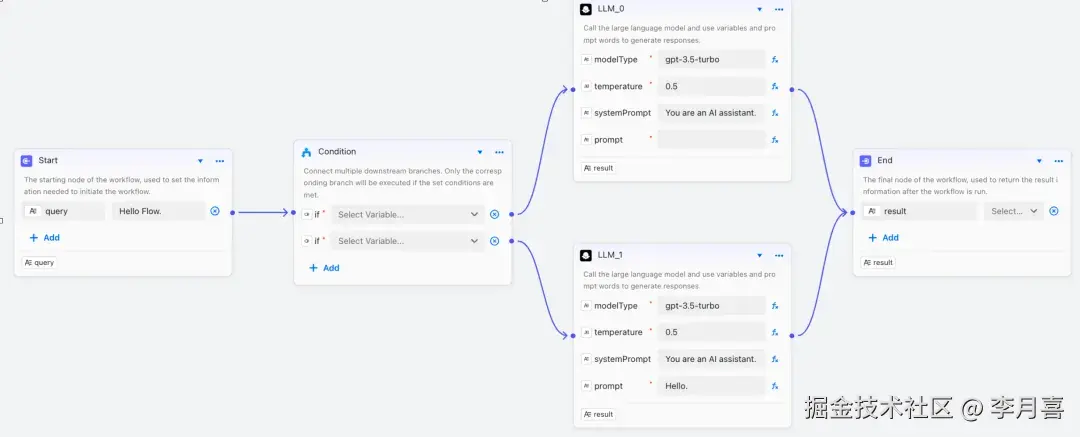Delete the query variable in Start node
1080x437 pixels.
pyautogui.click(x=215, y=211)
